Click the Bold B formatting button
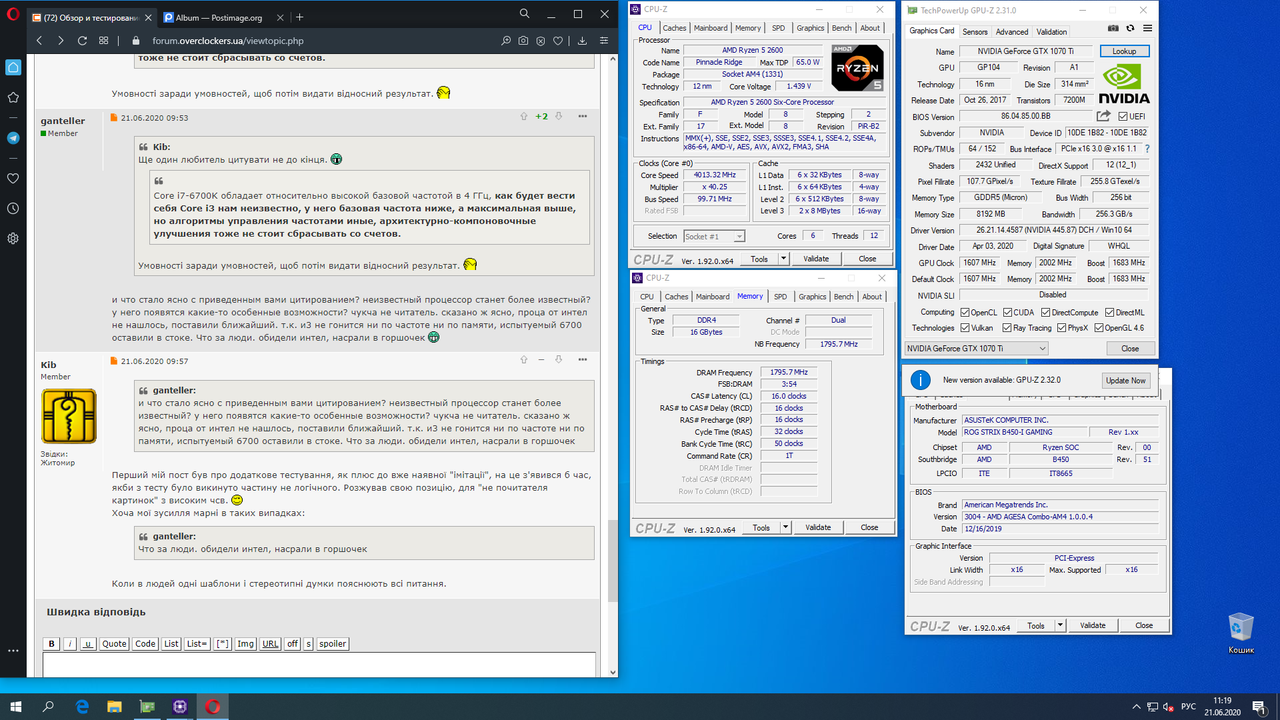 (x=52, y=644)
